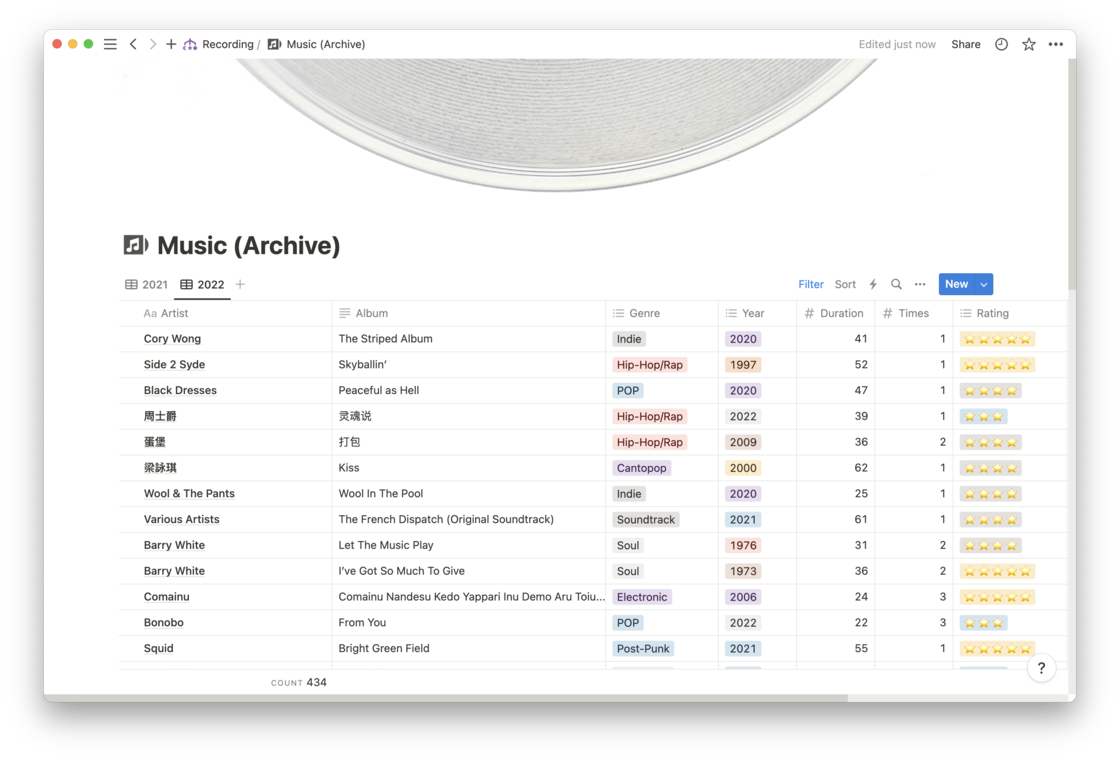
Task: Click the Bright Green Field album cell
Action: pyautogui.click(x=469, y=649)
